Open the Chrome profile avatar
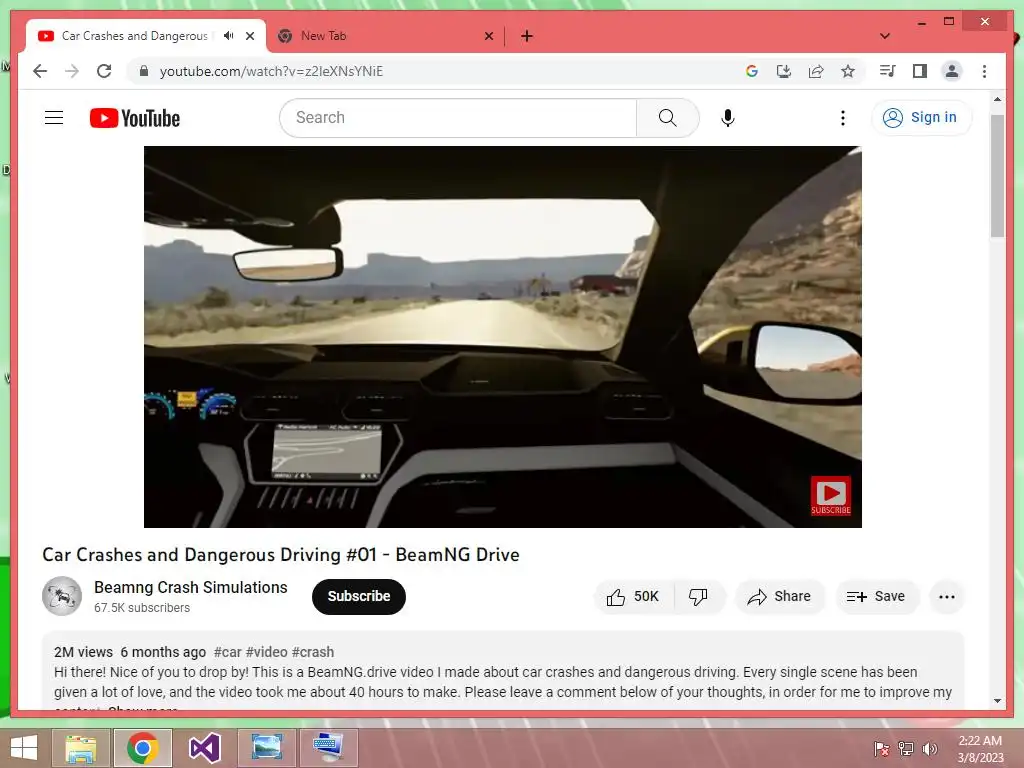1024x768 pixels. [x=952, y=71]
